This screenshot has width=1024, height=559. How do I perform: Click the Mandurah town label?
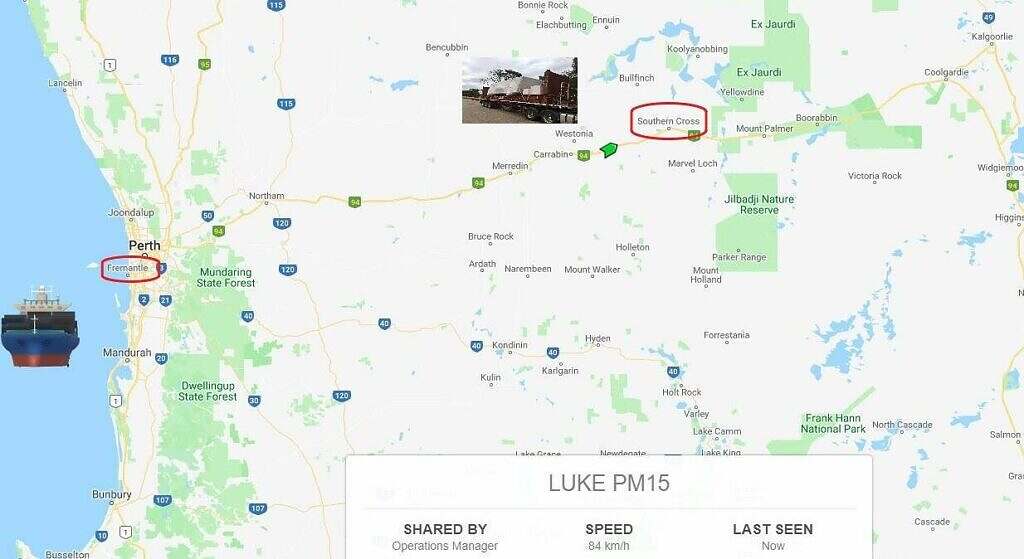[127, 353]
